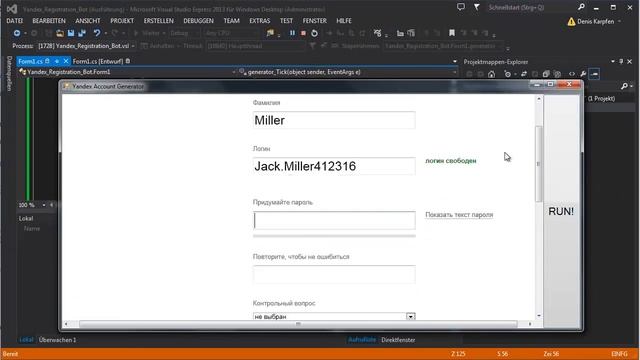Open the BEARBEITEN menu
This screenshot has width=640, height=360.
49,21
